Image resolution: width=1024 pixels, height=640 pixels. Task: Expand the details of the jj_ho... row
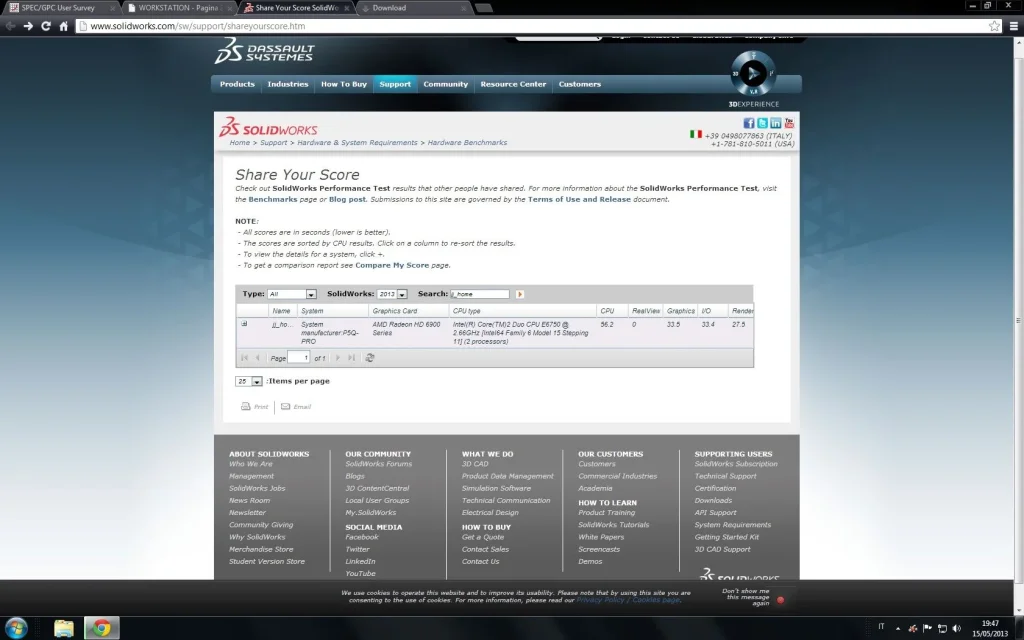click(x=244, y=324)
